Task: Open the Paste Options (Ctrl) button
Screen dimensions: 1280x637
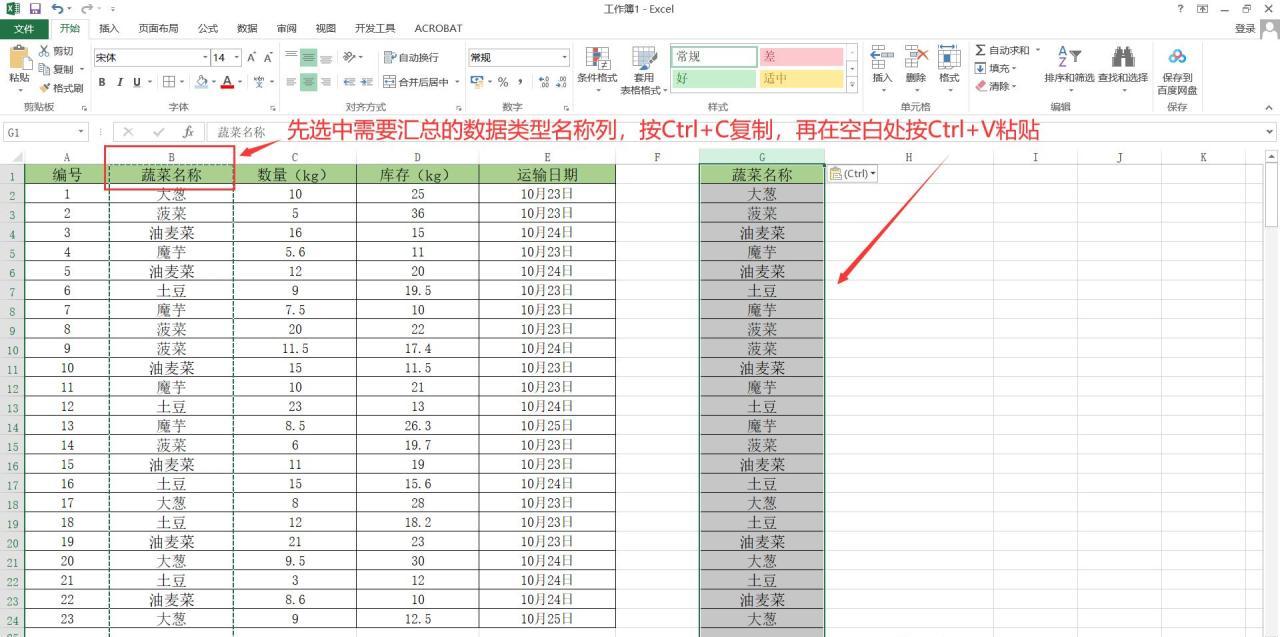Action: [853, 174]
